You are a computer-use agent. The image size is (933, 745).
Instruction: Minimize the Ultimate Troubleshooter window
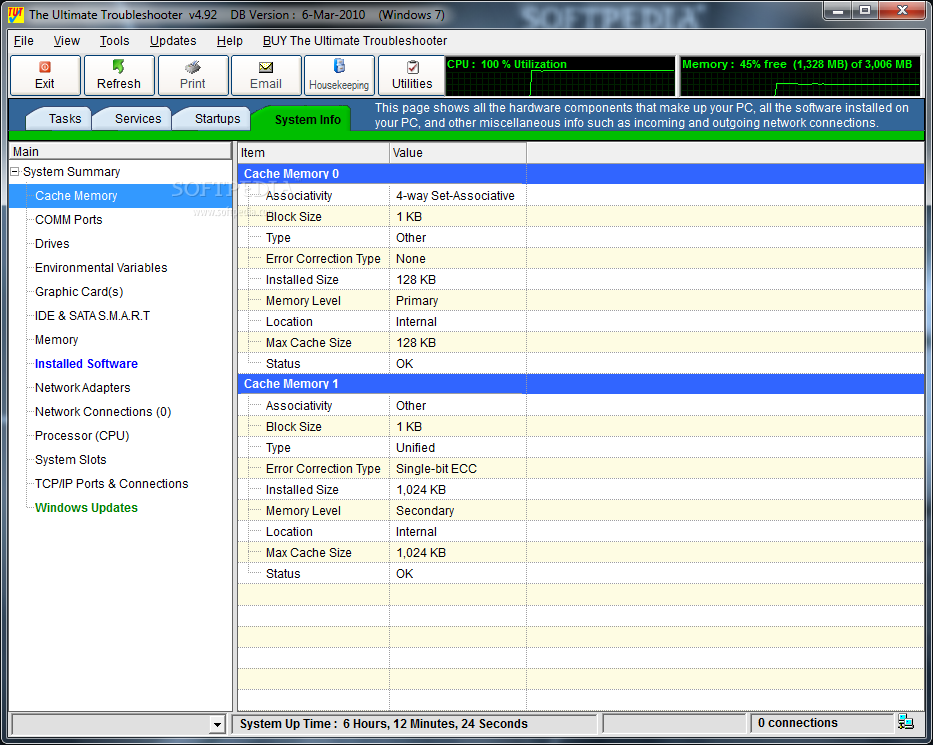click(x=838, y=11)
